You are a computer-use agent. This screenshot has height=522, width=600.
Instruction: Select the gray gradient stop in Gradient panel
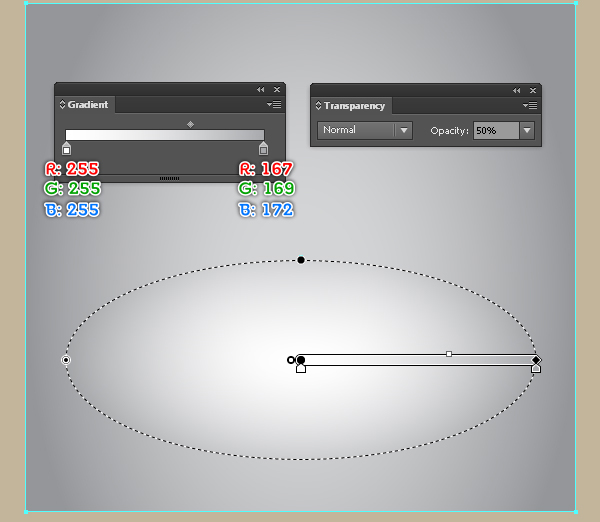tap(263, 148)
